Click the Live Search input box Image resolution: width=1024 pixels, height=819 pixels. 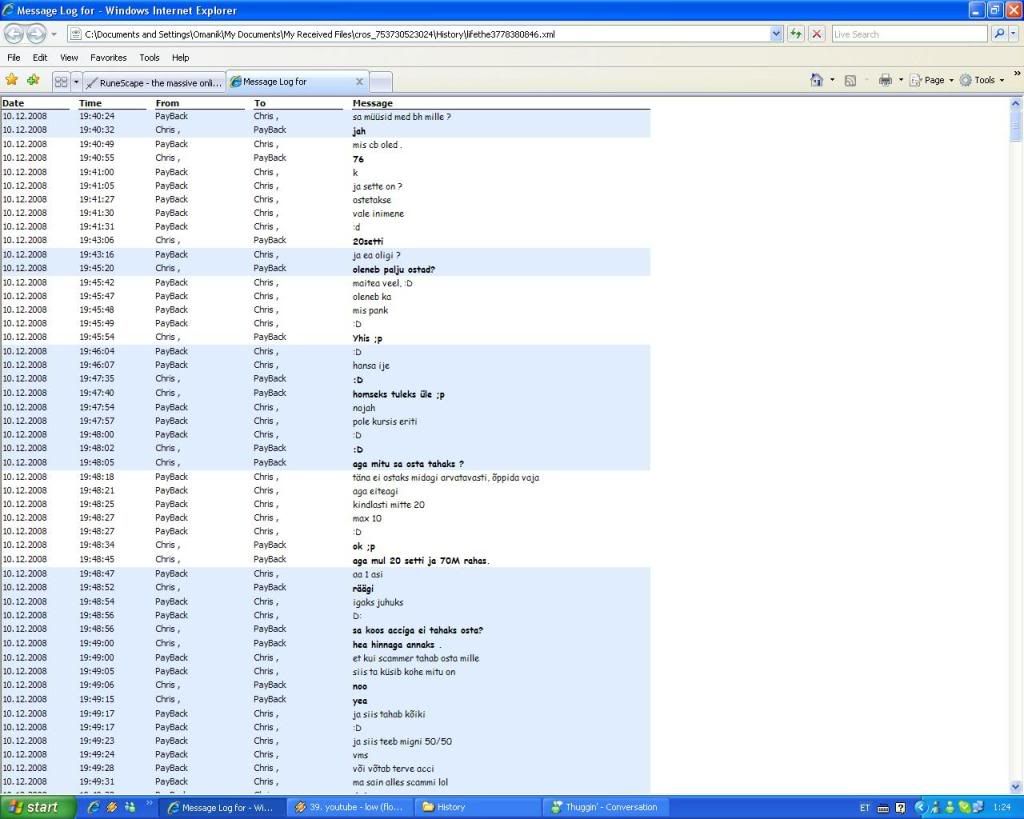pos(908,34)
